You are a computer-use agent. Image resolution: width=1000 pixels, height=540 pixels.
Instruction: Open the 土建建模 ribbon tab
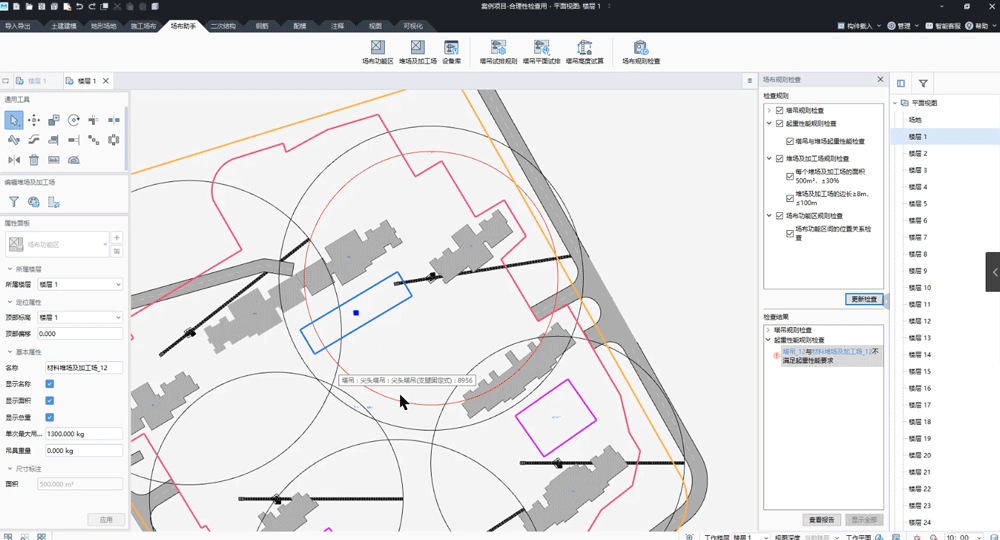63,26
